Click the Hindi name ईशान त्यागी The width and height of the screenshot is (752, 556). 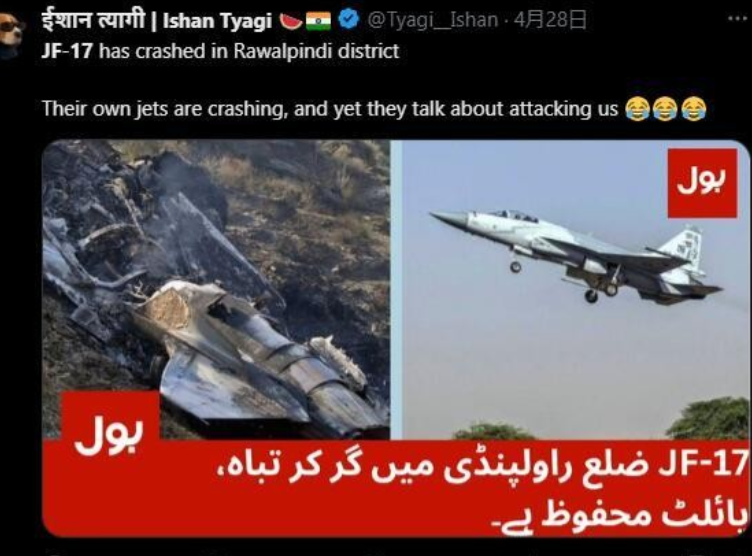tap(93, 21)
